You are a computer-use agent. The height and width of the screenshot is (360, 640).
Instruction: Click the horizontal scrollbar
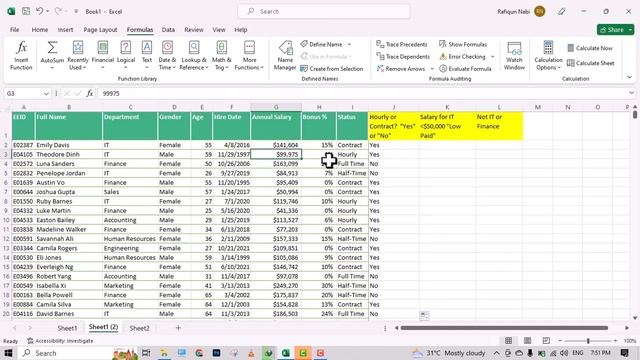[x=504, y=328]
